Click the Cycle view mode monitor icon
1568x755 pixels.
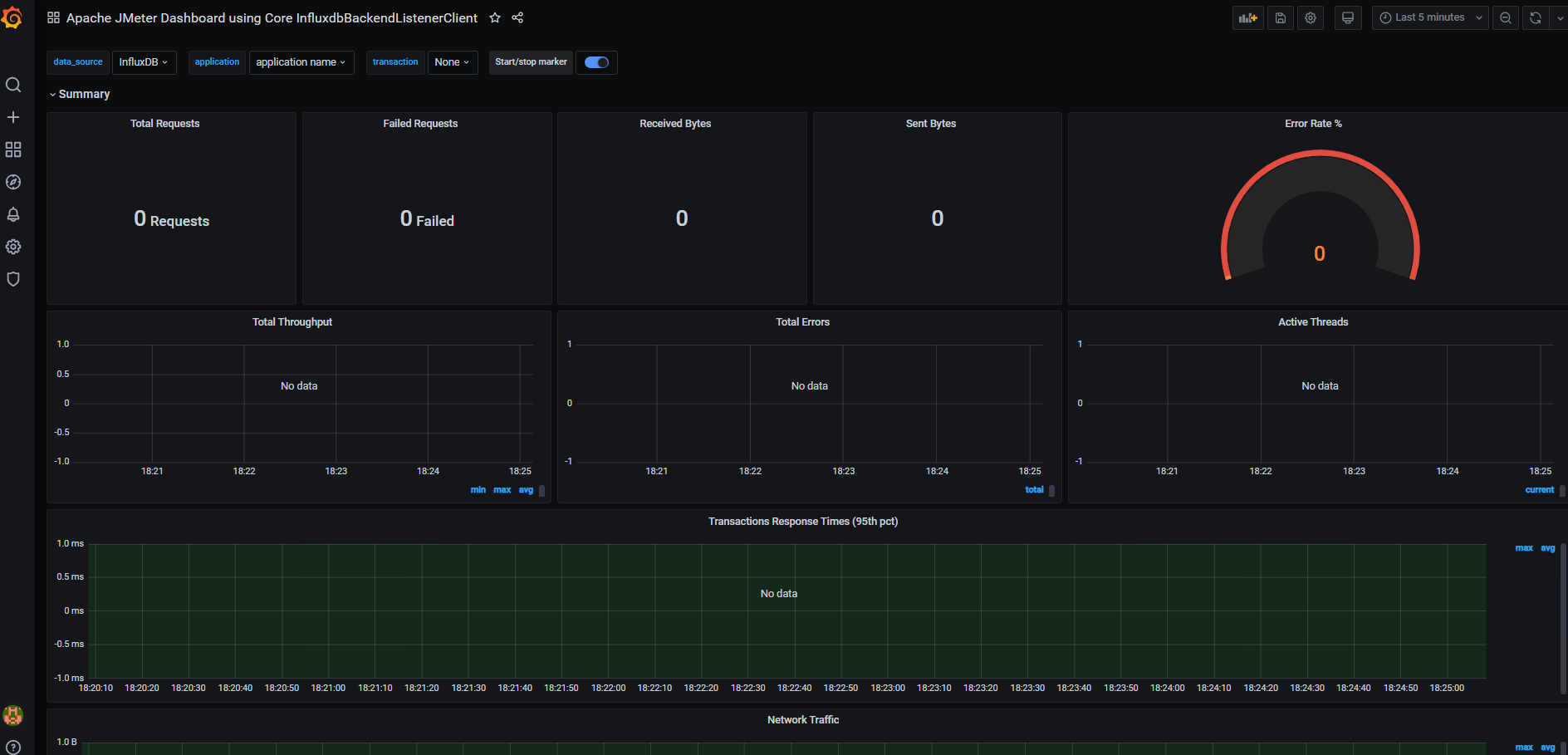point(1348,17)
